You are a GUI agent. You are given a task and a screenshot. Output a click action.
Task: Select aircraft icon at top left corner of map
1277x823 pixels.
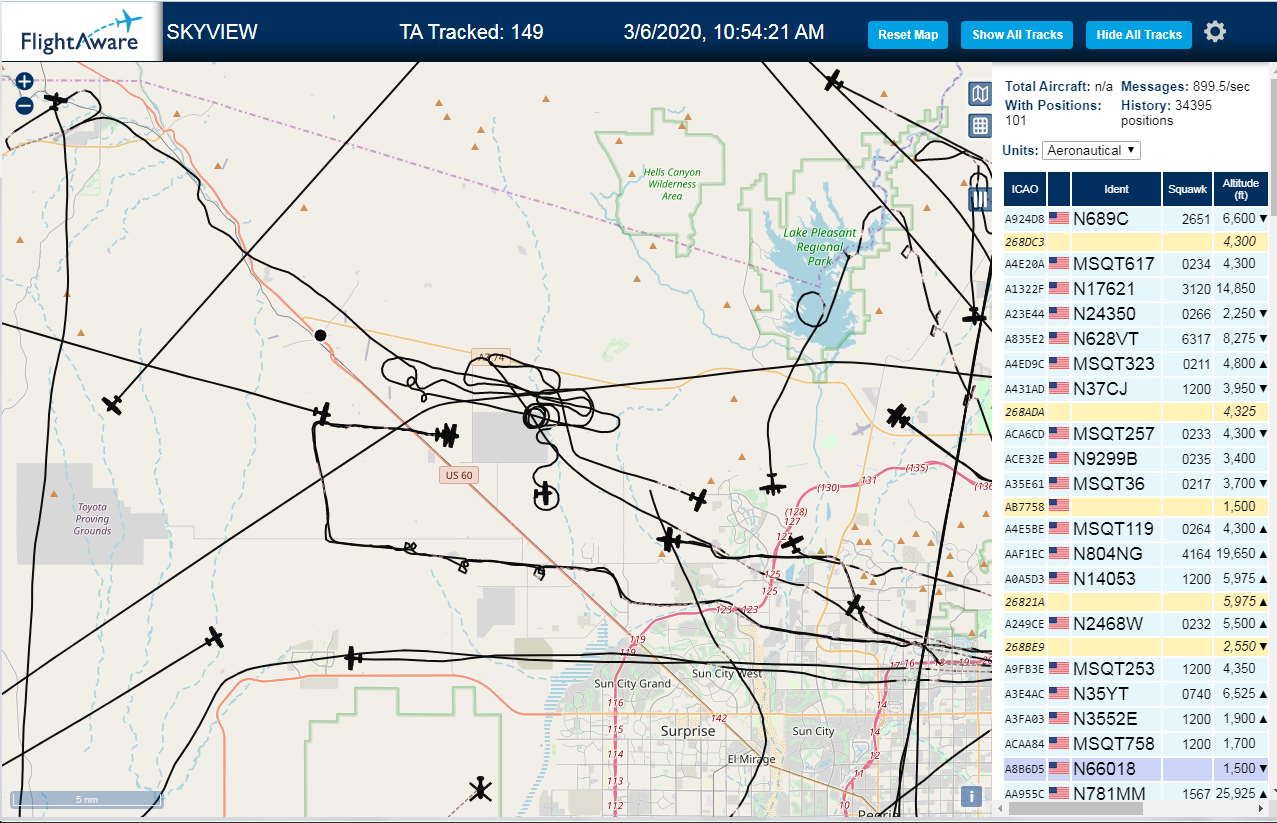click(57, 100)
